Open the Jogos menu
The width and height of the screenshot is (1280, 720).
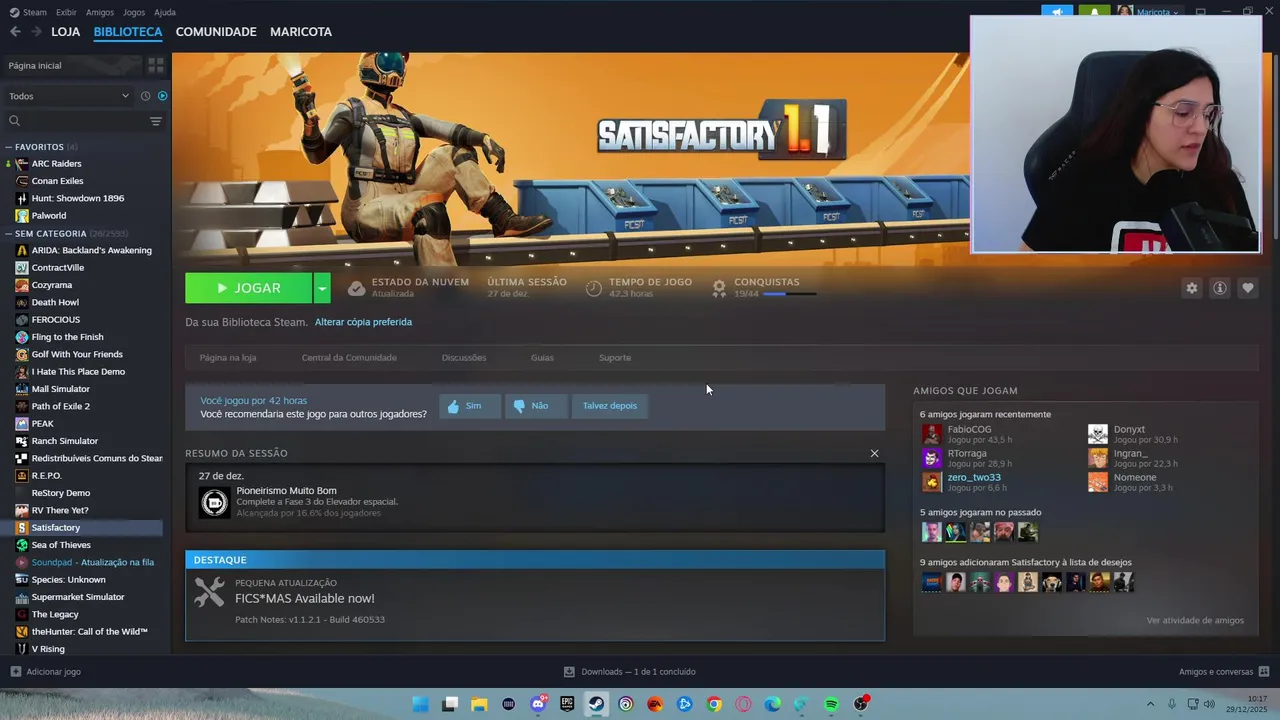click(x=134, y=12)
